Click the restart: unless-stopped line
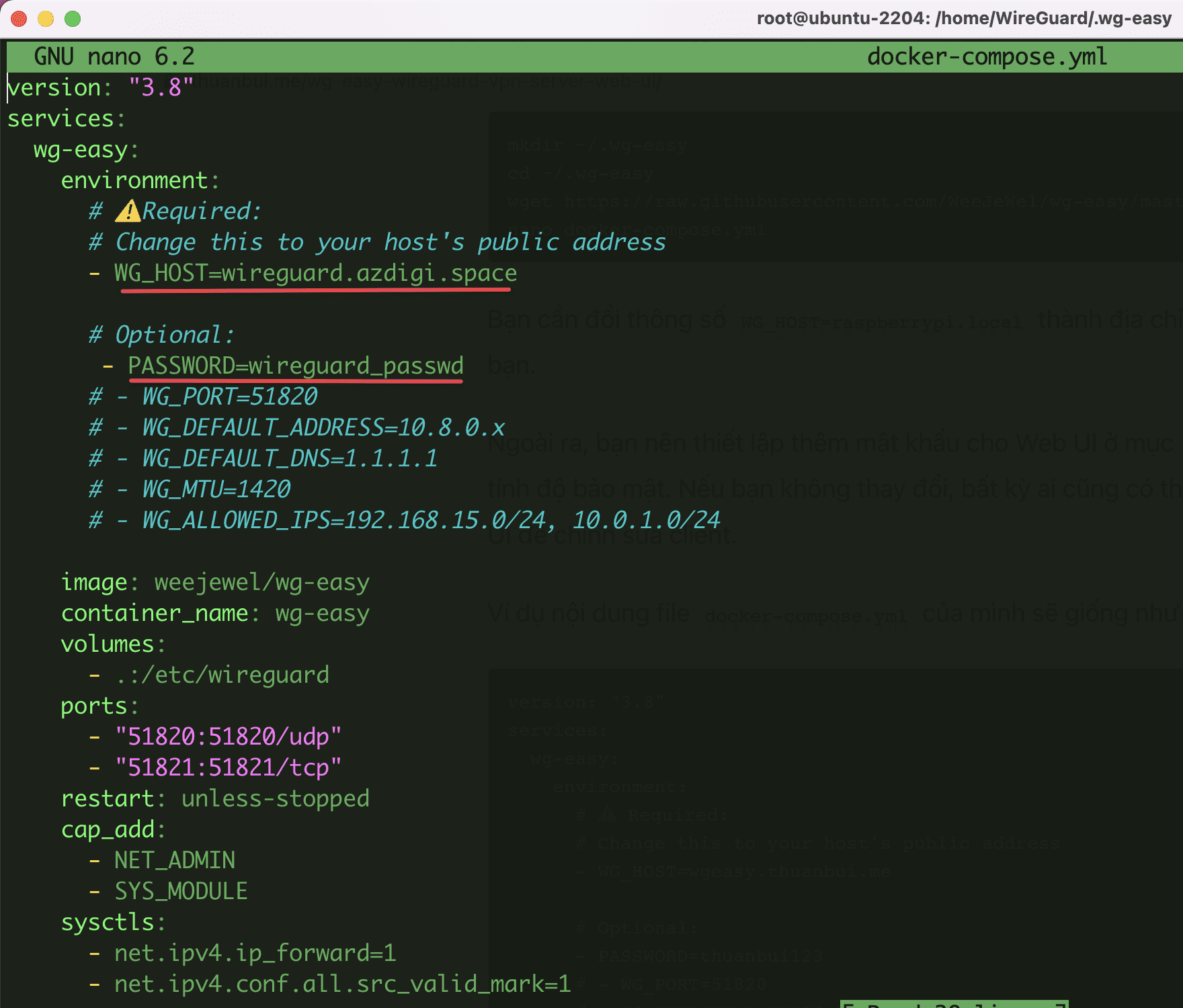This screenshot has height=1008, width=1183. click(x=215, y=798)
